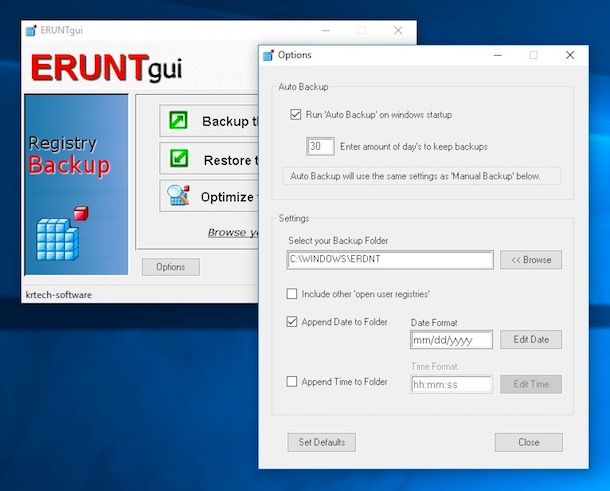The image size is (610, 491).
Task: Check Append Time to Folder
Action: click(292, 381)
